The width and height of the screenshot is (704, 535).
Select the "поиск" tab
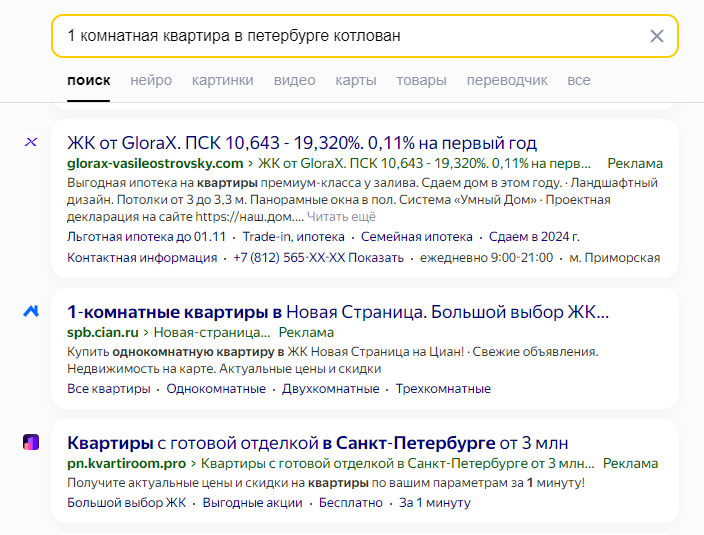(x=88, y=80)
